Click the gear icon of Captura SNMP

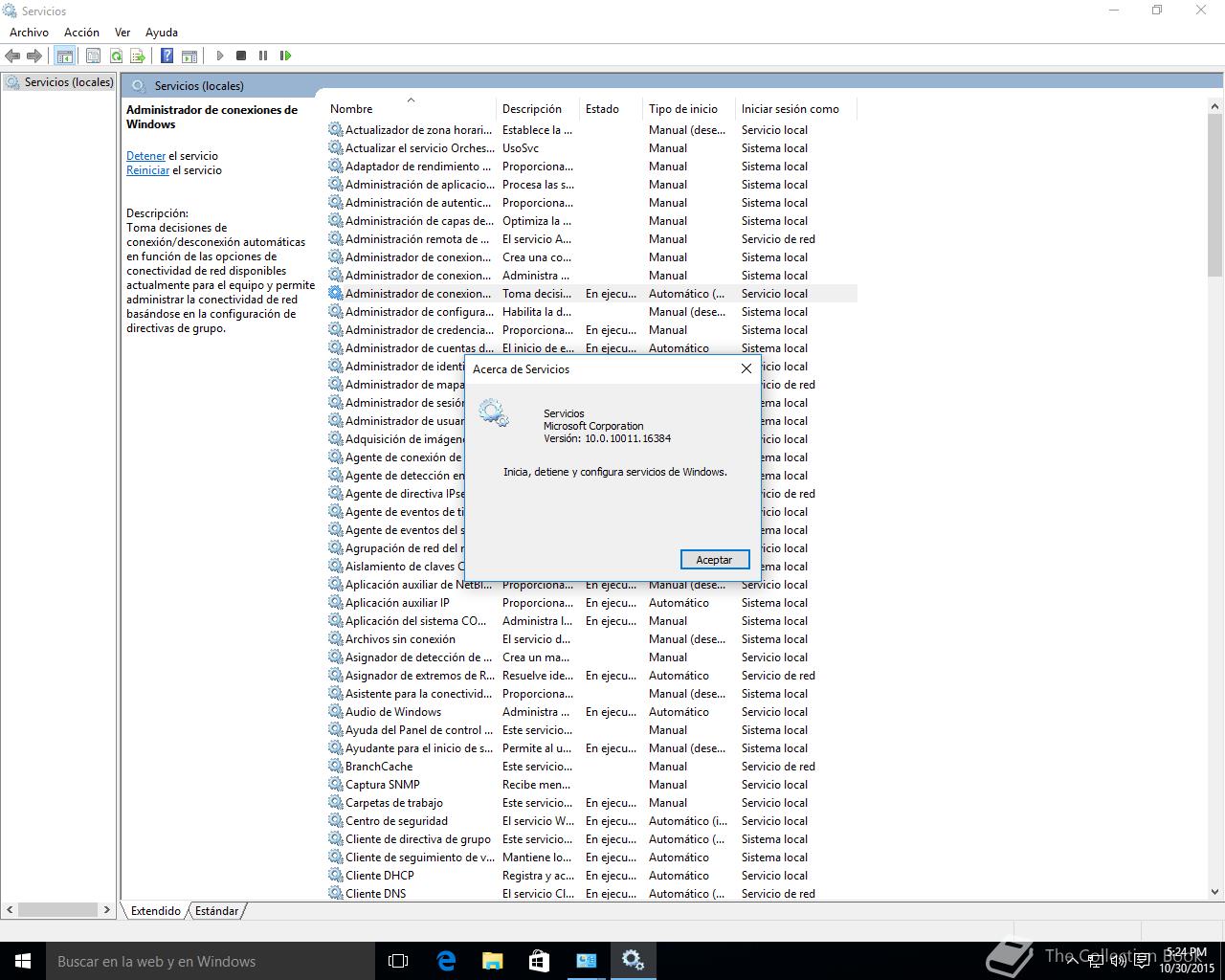(335, 784)
